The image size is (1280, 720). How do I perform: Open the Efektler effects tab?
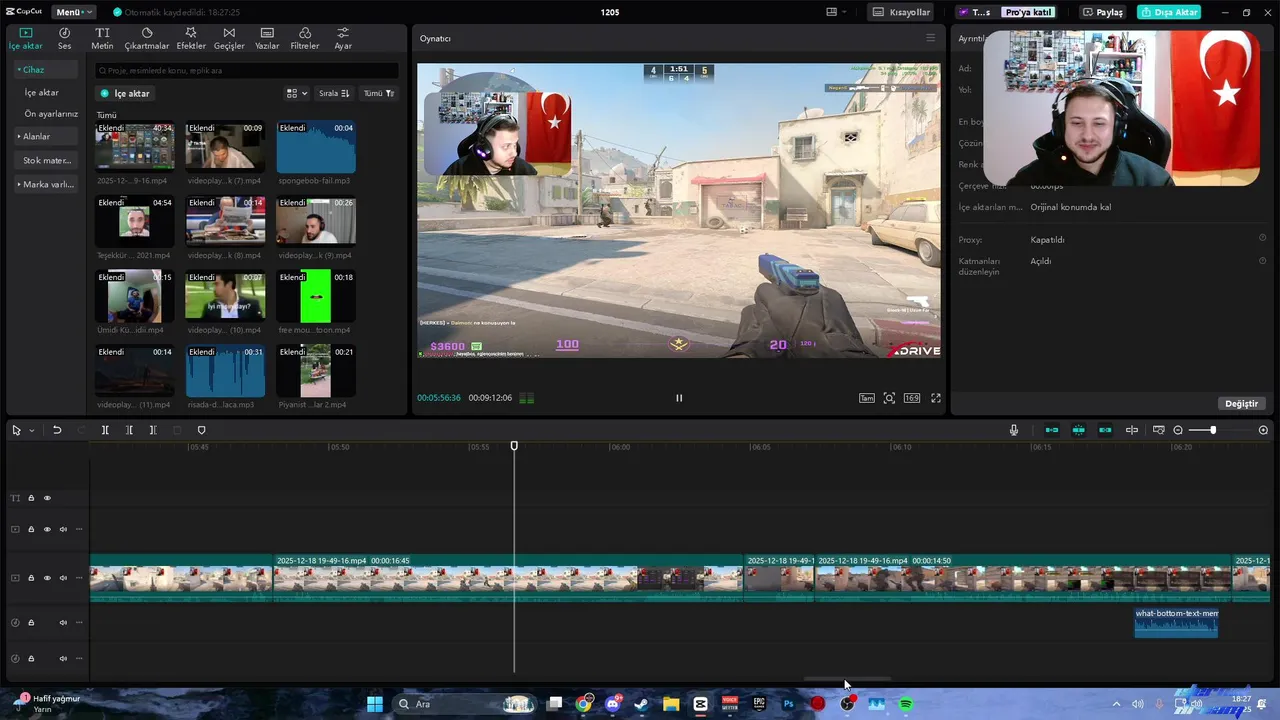(191, 39)
